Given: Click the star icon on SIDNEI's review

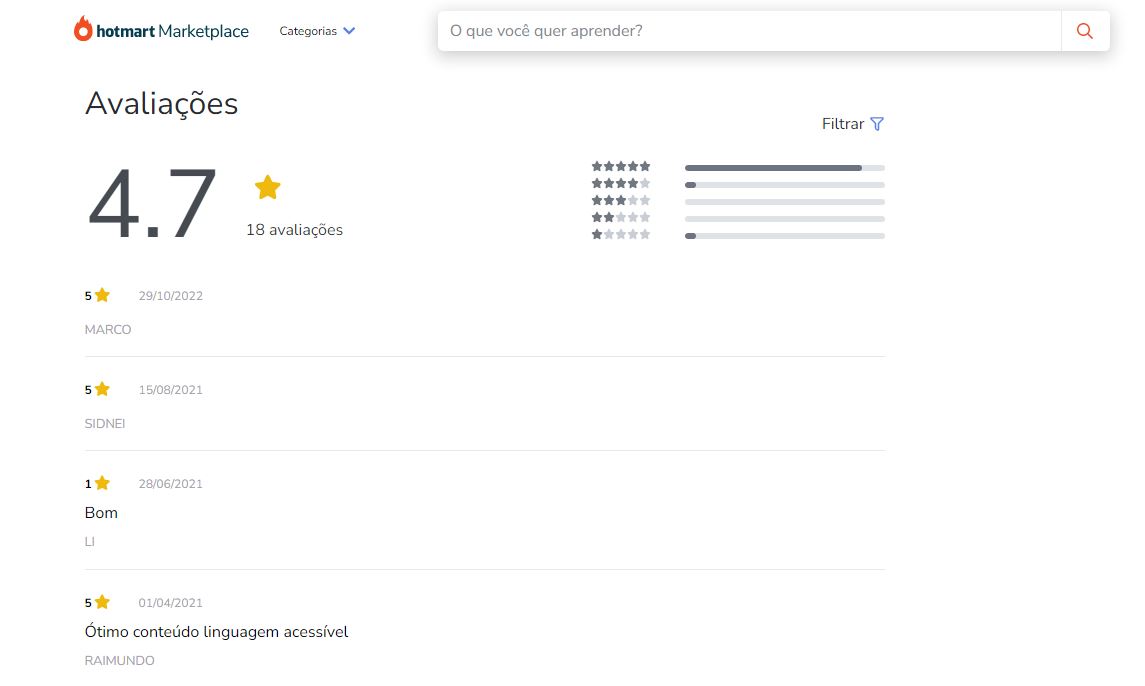Looking at the screenshot, I should tap(102, 389).
